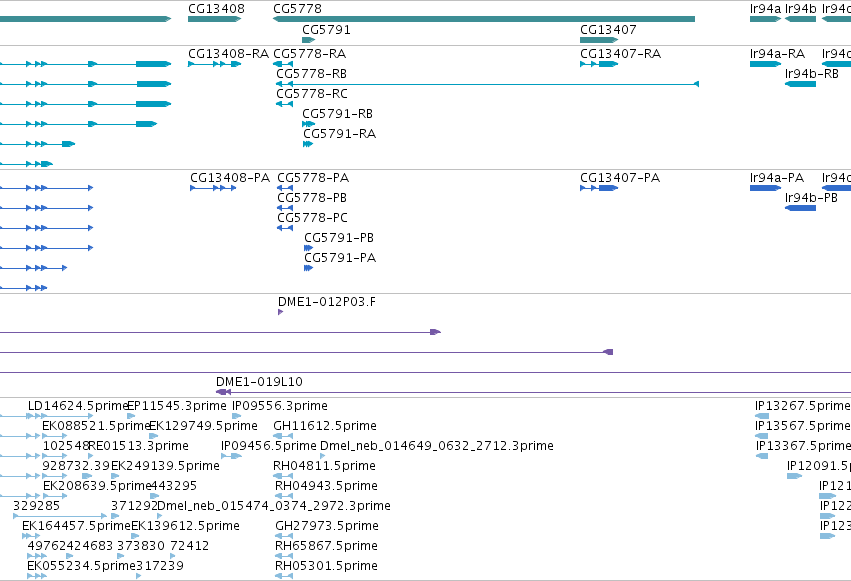This screenshot has height=581, width=851.
Task: Select the 72412 EST label
Action: click(x=189, y=546)
